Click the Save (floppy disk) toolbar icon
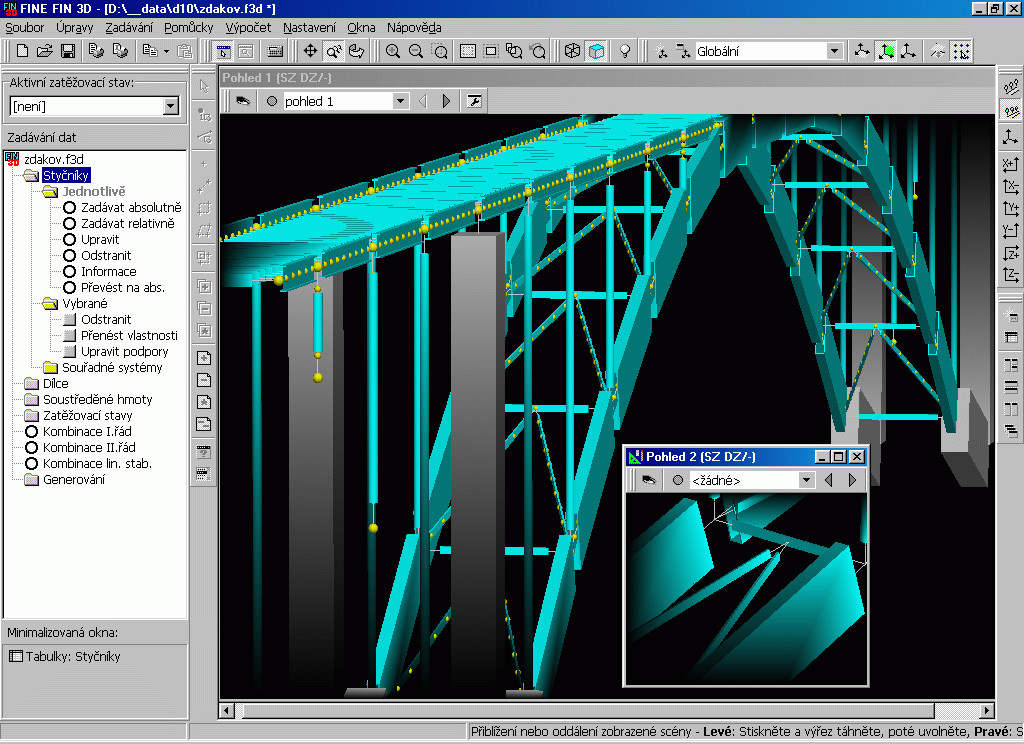This screenshot has height=744, width=1024. coord(68,51)
